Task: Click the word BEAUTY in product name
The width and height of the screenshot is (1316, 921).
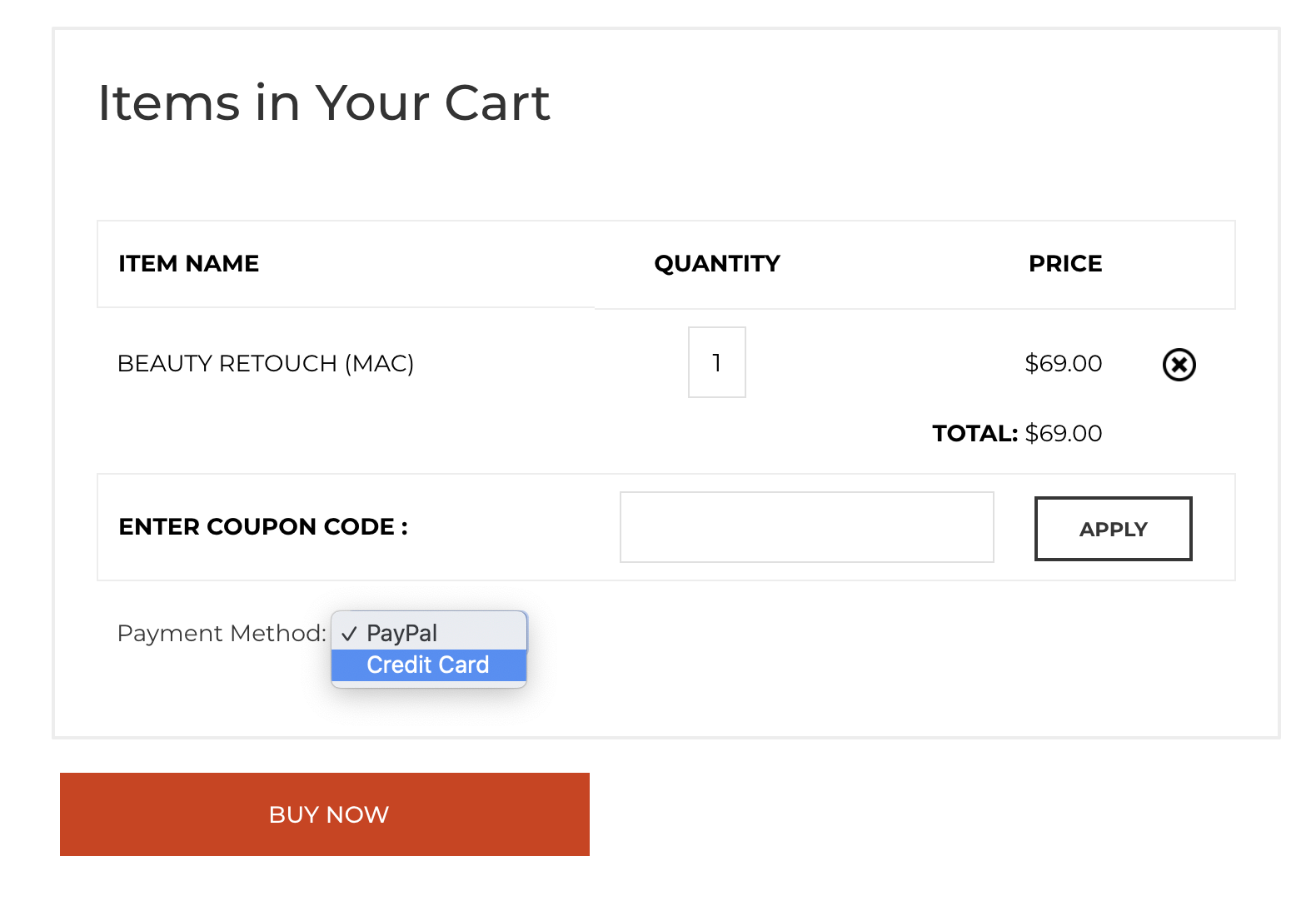Action: point(164,364)
